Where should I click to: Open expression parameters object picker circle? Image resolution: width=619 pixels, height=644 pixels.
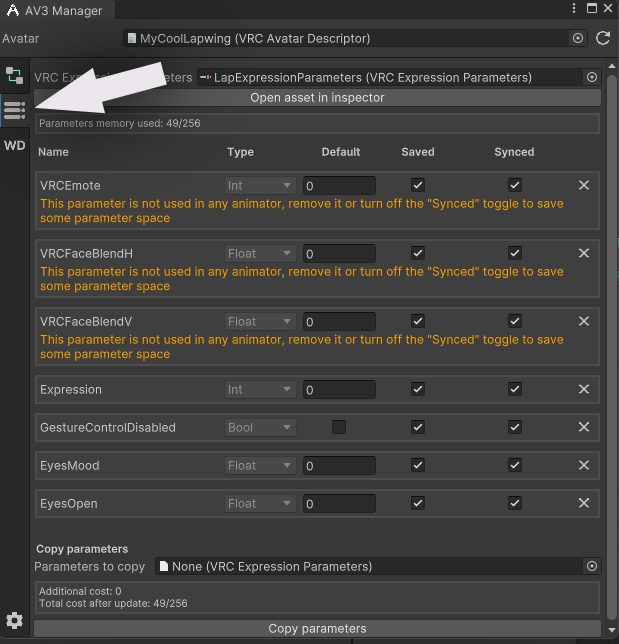point(592,77)
